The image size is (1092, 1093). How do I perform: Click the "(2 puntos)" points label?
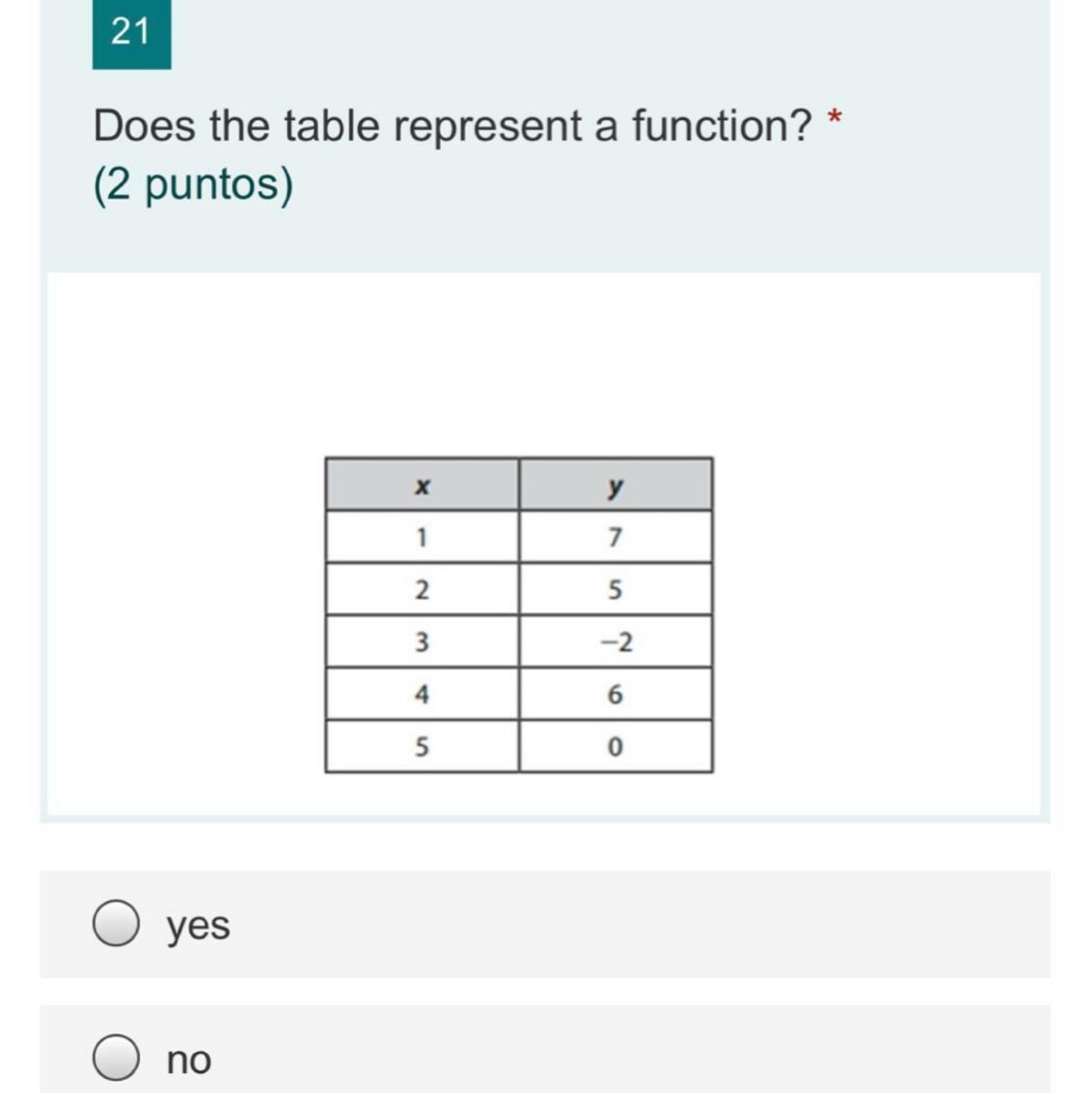(x=193, y=184)
